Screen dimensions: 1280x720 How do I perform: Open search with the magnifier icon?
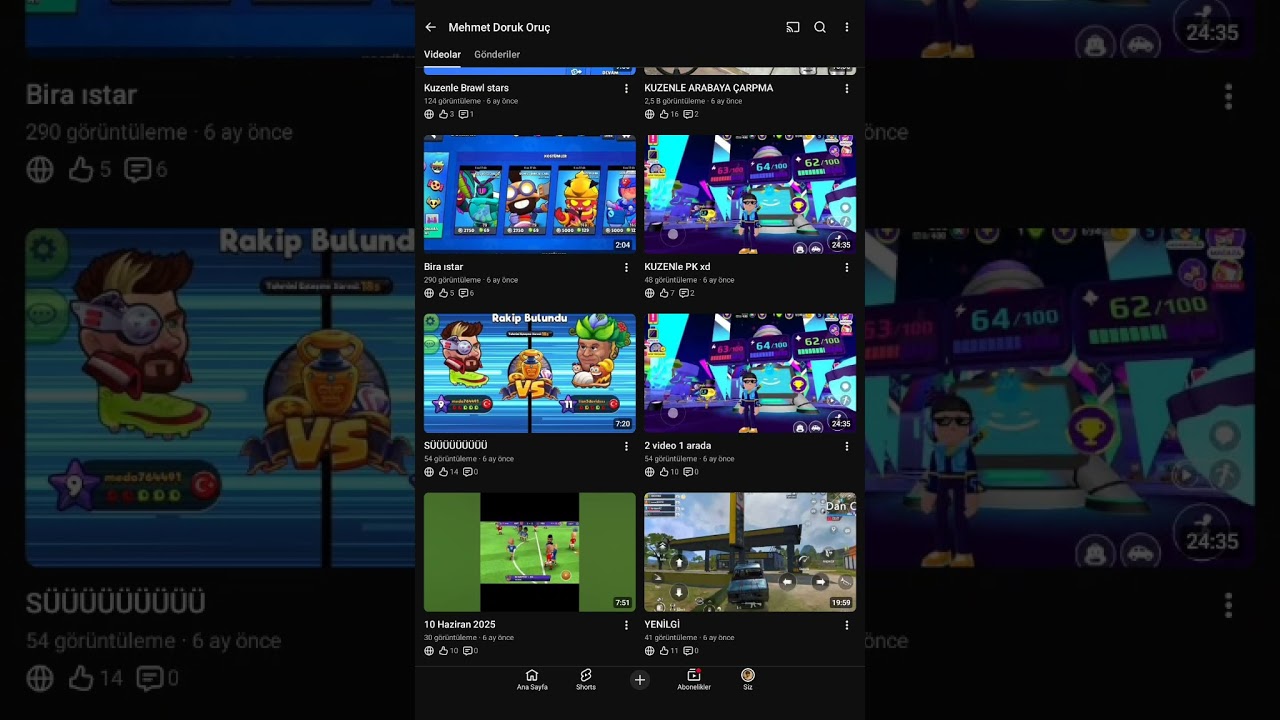(820, 27)
